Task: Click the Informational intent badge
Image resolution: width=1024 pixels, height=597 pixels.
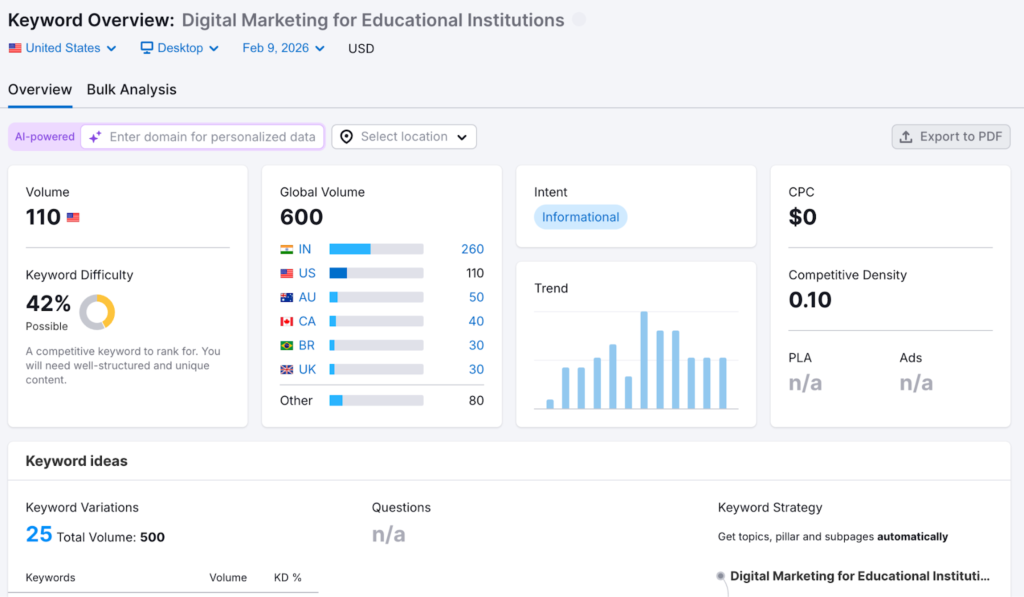Action: [580, 217]
